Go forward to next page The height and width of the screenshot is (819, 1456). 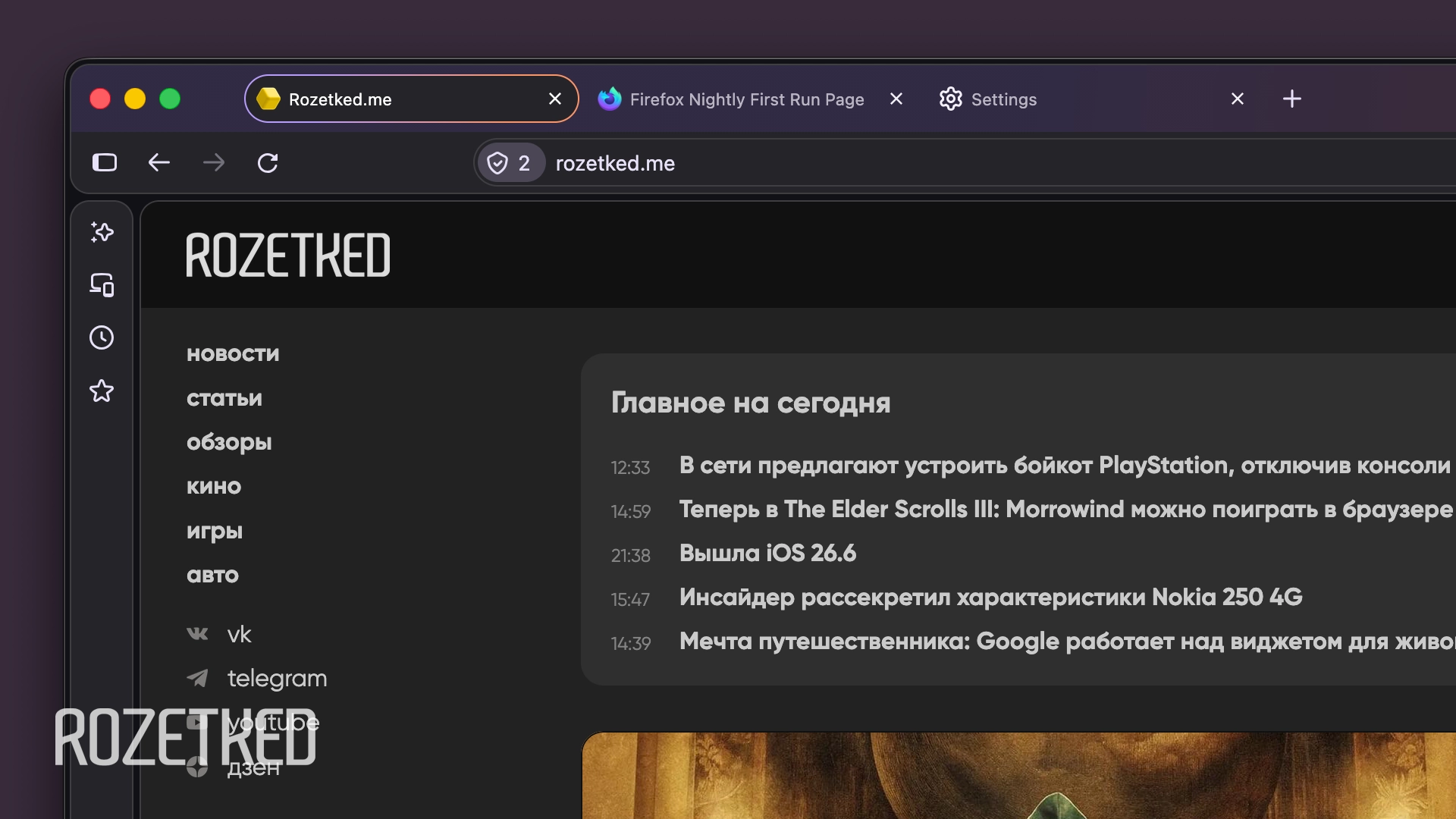tap(214, 162)
